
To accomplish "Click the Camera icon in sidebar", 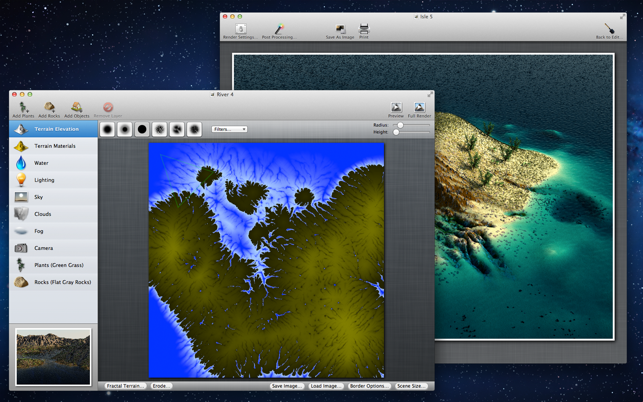I will point(21,248).
